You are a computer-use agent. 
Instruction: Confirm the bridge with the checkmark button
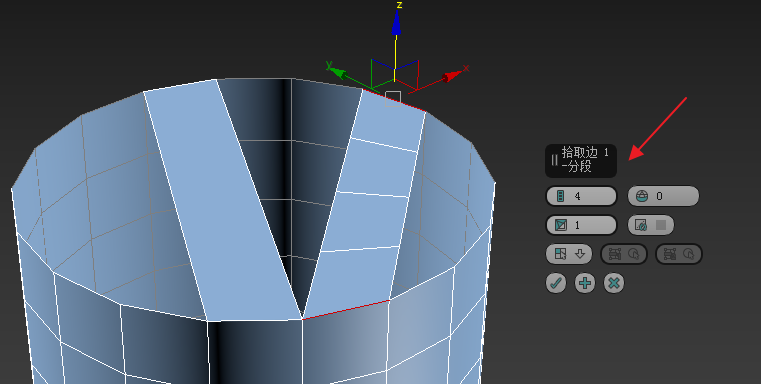556,283
